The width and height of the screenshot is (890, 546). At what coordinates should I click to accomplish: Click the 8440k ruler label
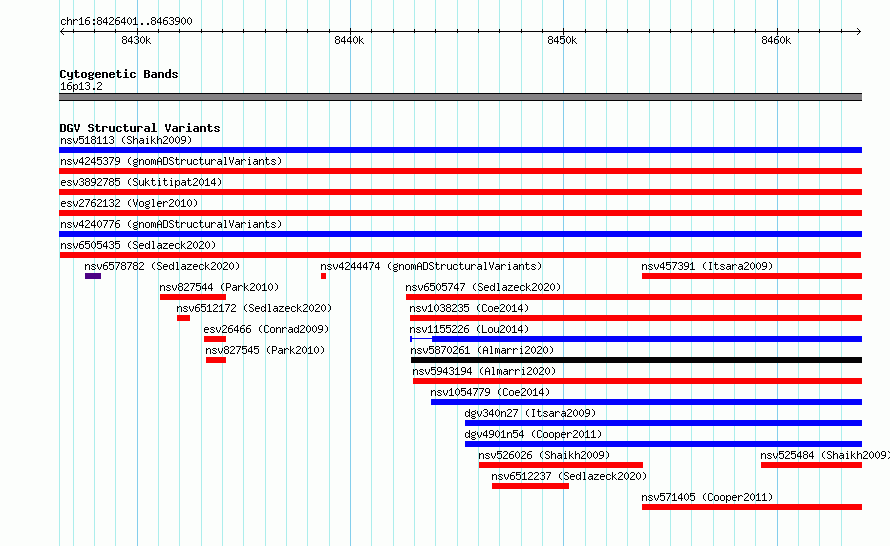[349, 40]
